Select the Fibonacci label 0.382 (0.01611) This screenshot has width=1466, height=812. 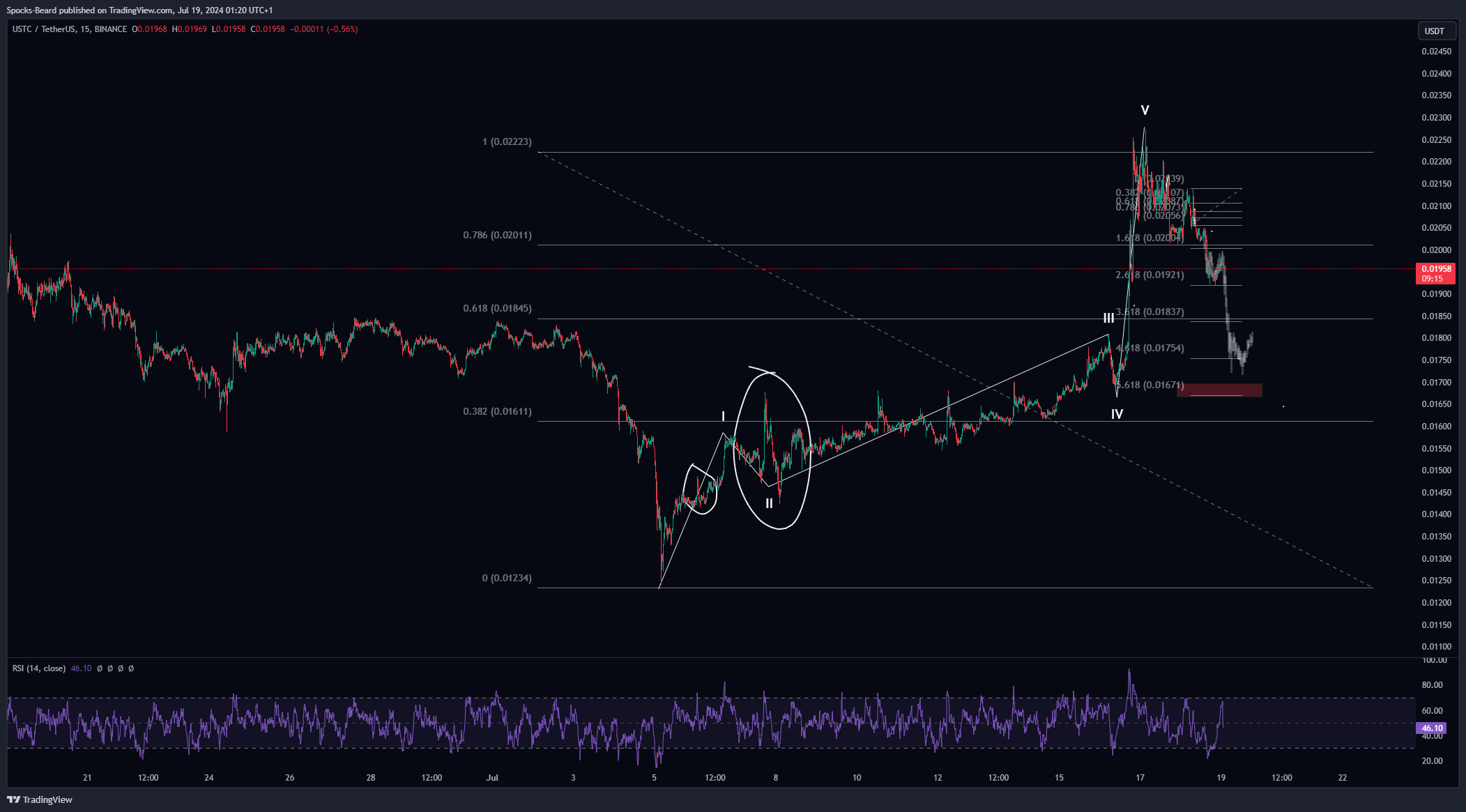(x=497, y=411)
